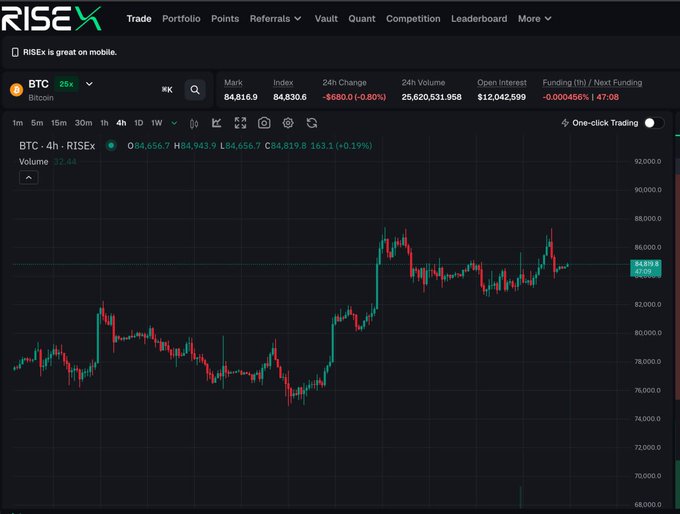Open the Portfolio tab
Screen dimensions: 680x514
click(181, 19)
